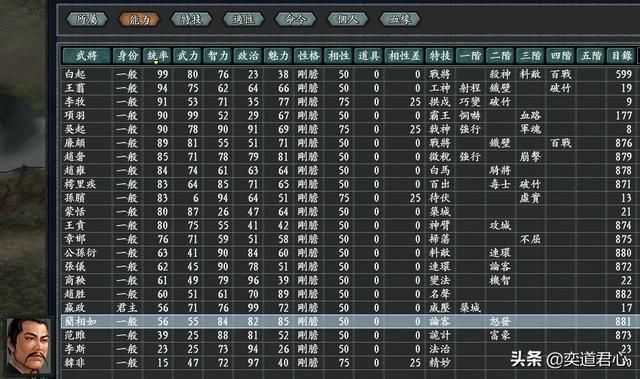Click the 相性差 column header
This screenshot has width=640, height=379.
point(404,55)
